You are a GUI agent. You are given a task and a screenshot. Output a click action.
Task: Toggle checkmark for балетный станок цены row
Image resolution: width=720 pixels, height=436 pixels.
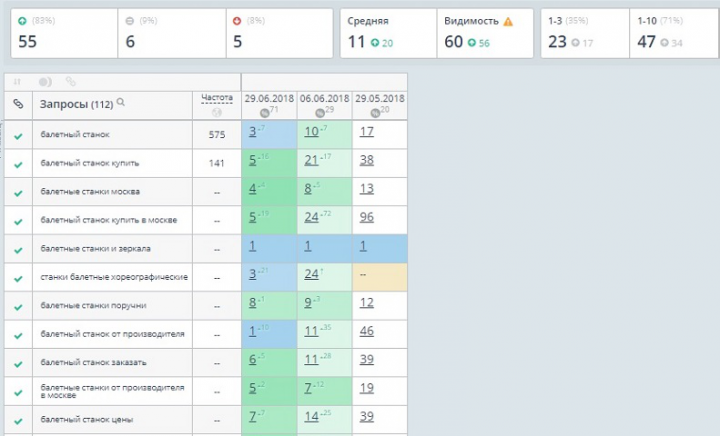click(x=18, y=421)
